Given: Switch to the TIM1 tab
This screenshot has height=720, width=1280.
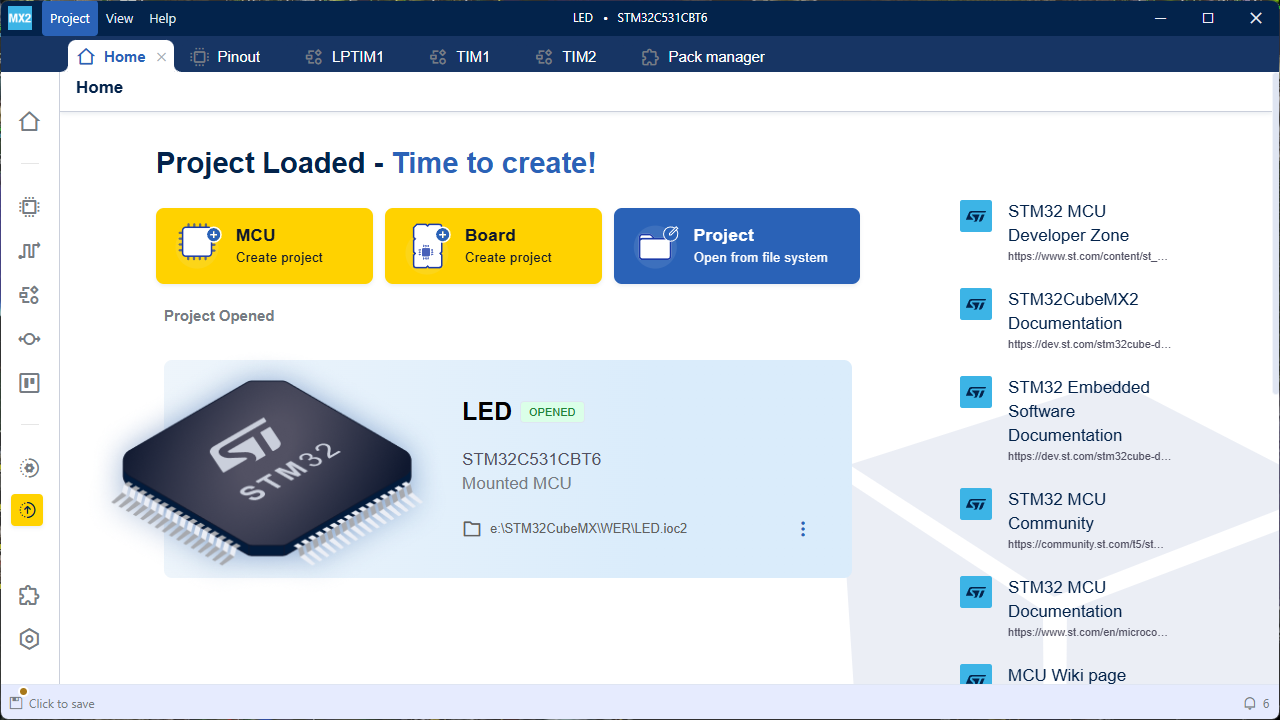Looking at the screenshot, I should coord(460,57).
